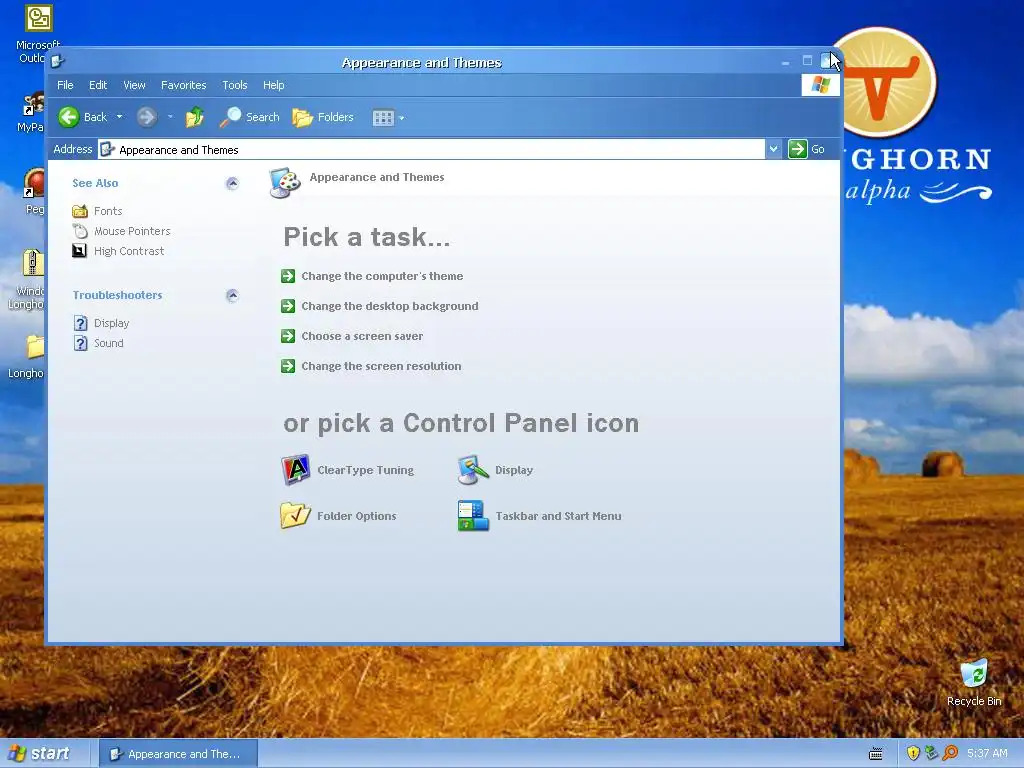Open the Edit menu

coord(98,85)
